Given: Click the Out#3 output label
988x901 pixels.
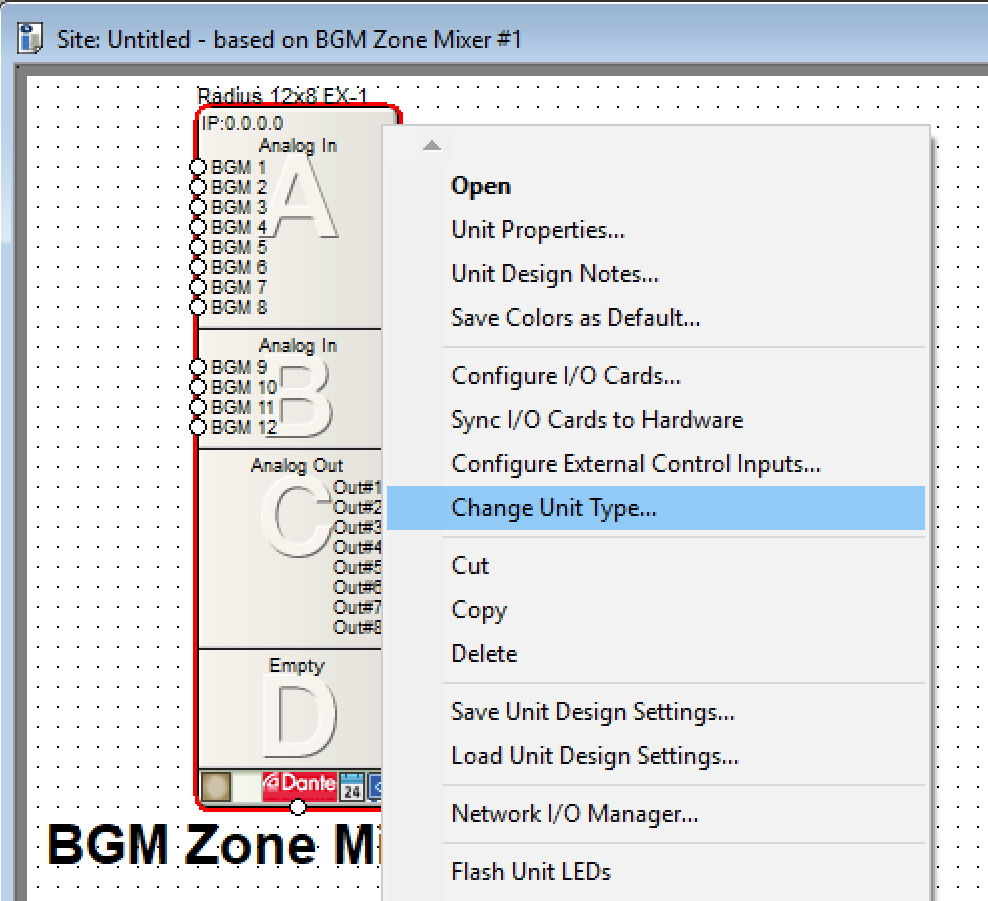Looking at the screenshot, I should (357, 527).
